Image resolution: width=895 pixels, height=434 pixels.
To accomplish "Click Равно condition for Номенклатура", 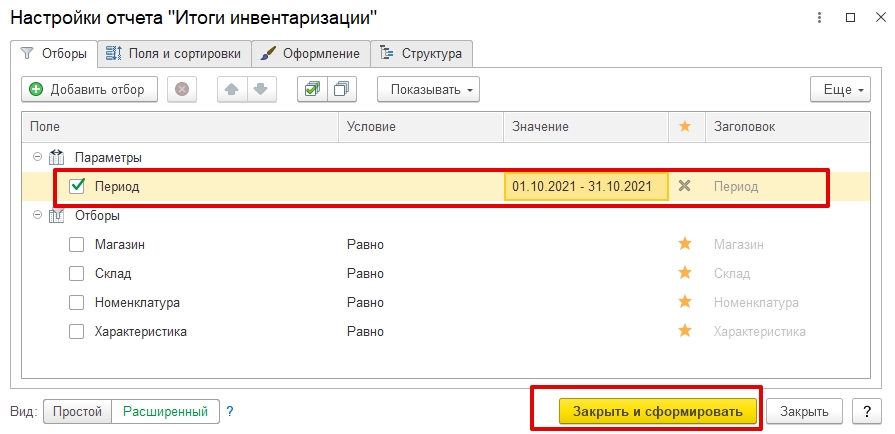I will tap(365, 303).
